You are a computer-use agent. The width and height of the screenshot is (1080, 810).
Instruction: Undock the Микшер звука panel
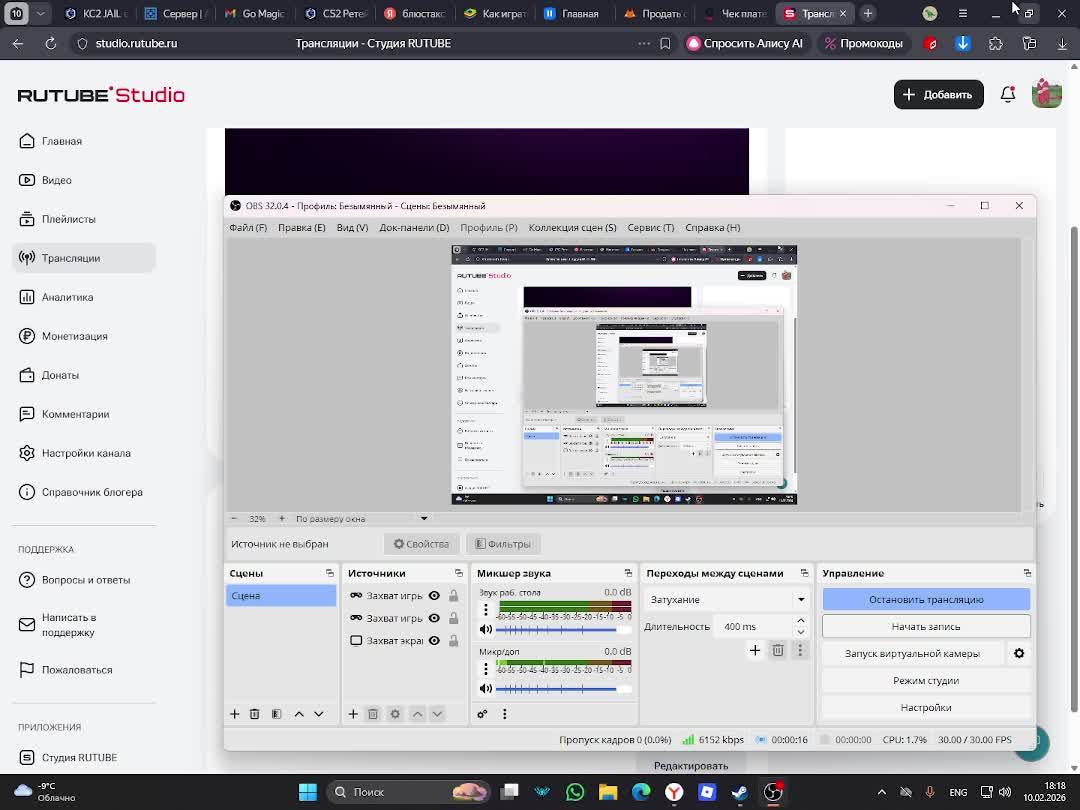628,573
